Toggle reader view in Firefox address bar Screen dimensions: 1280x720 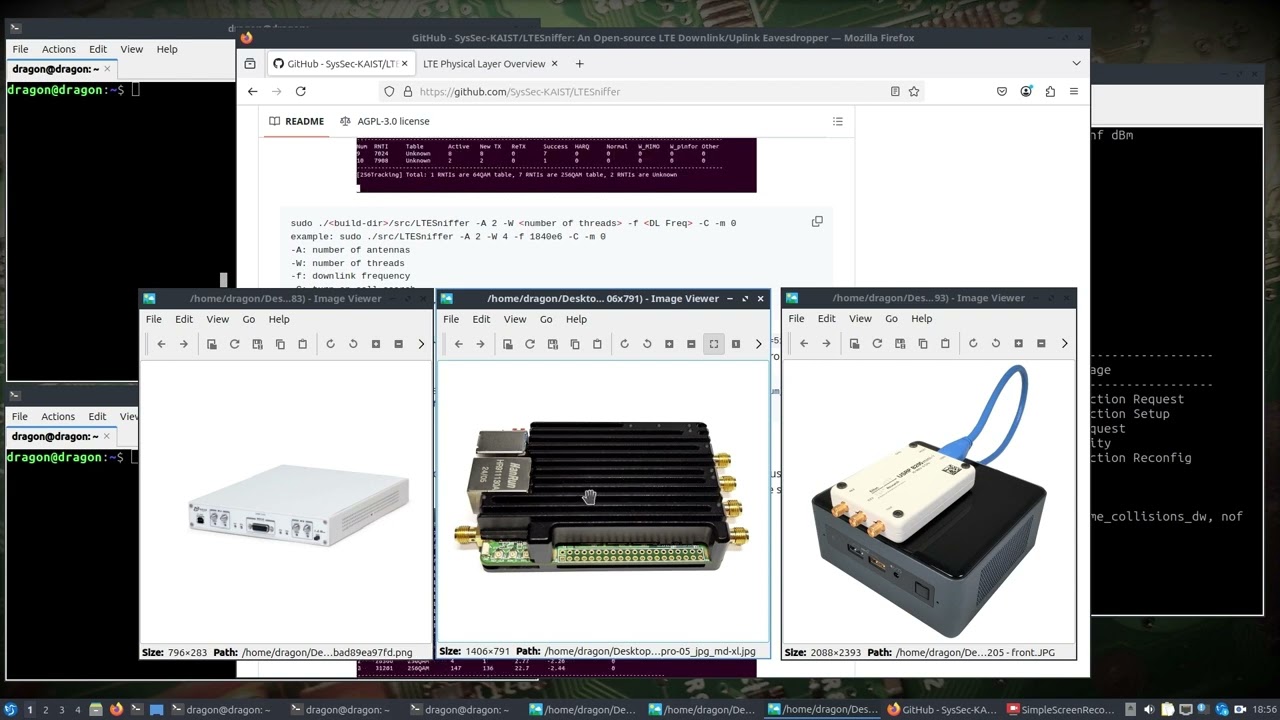895,91
